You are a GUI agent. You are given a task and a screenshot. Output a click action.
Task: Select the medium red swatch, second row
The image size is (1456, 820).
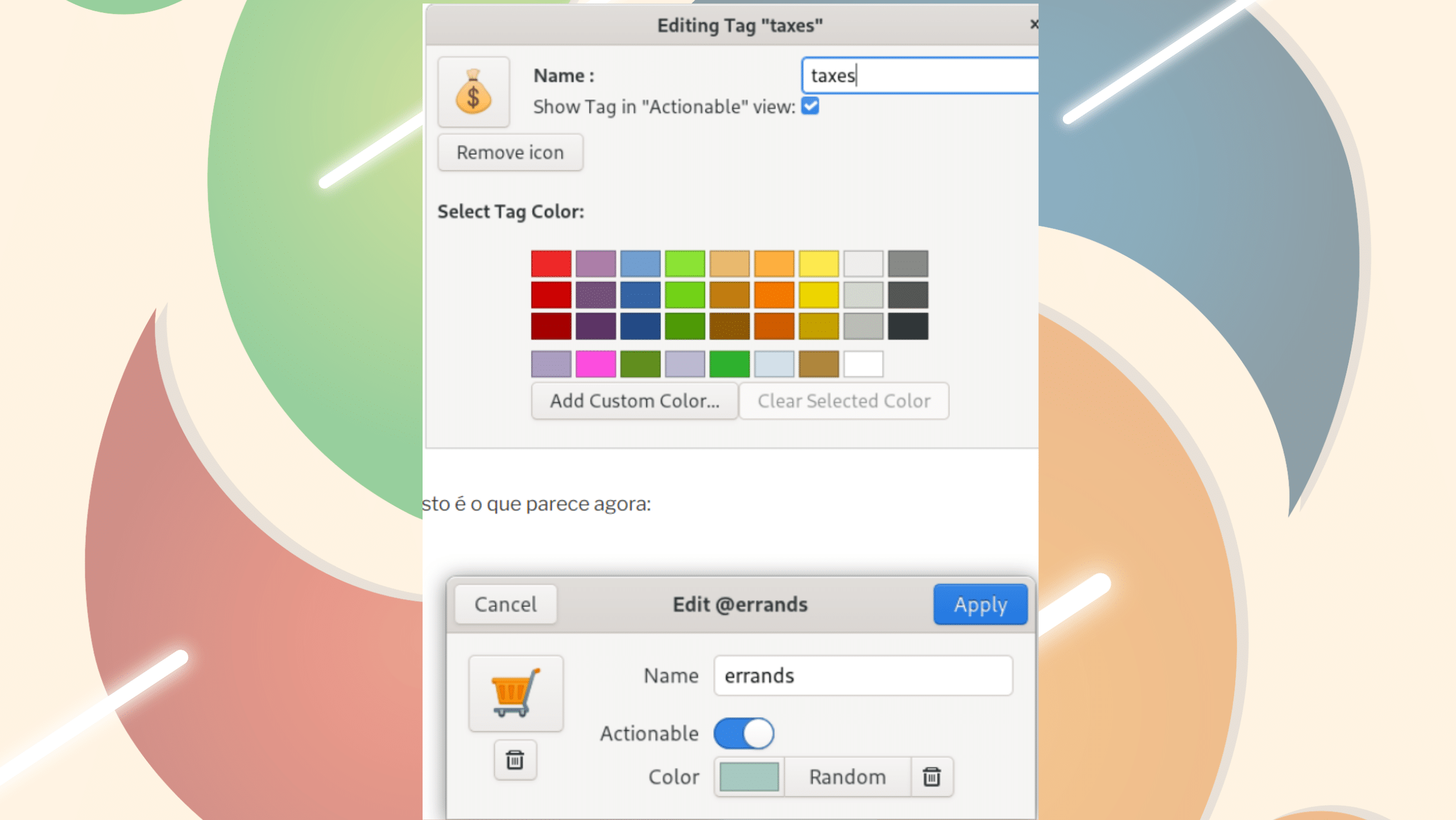551,295
